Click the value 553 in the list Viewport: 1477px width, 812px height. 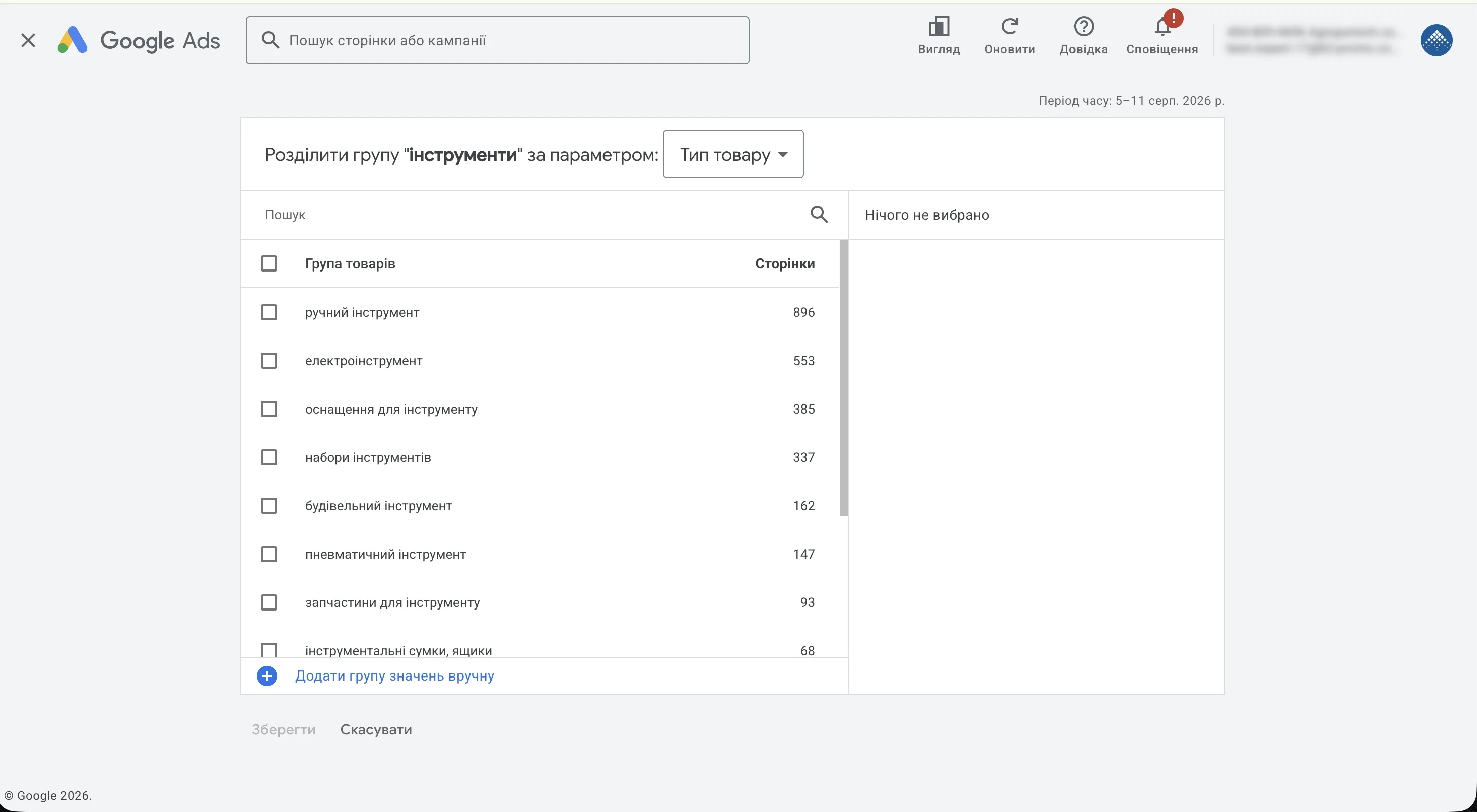803,360
